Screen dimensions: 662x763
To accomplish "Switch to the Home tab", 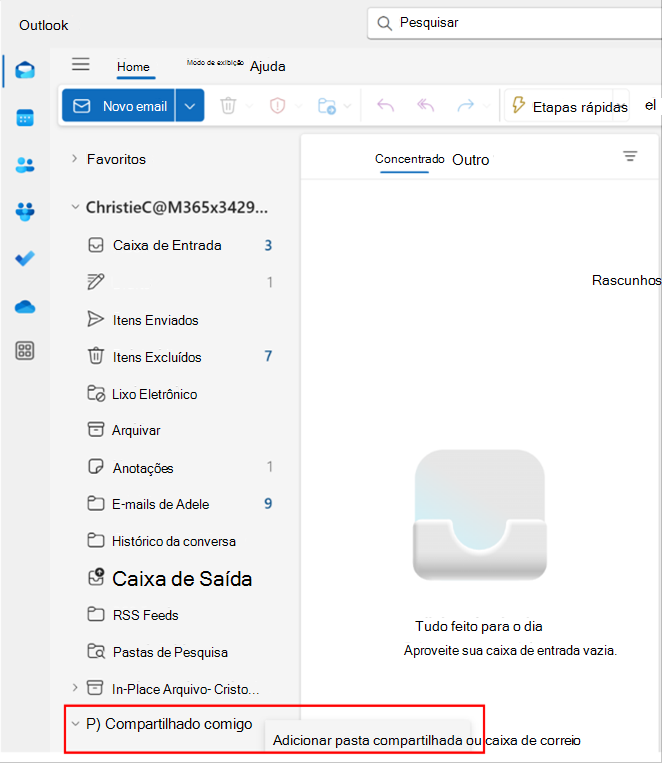I will pos(133,67).
